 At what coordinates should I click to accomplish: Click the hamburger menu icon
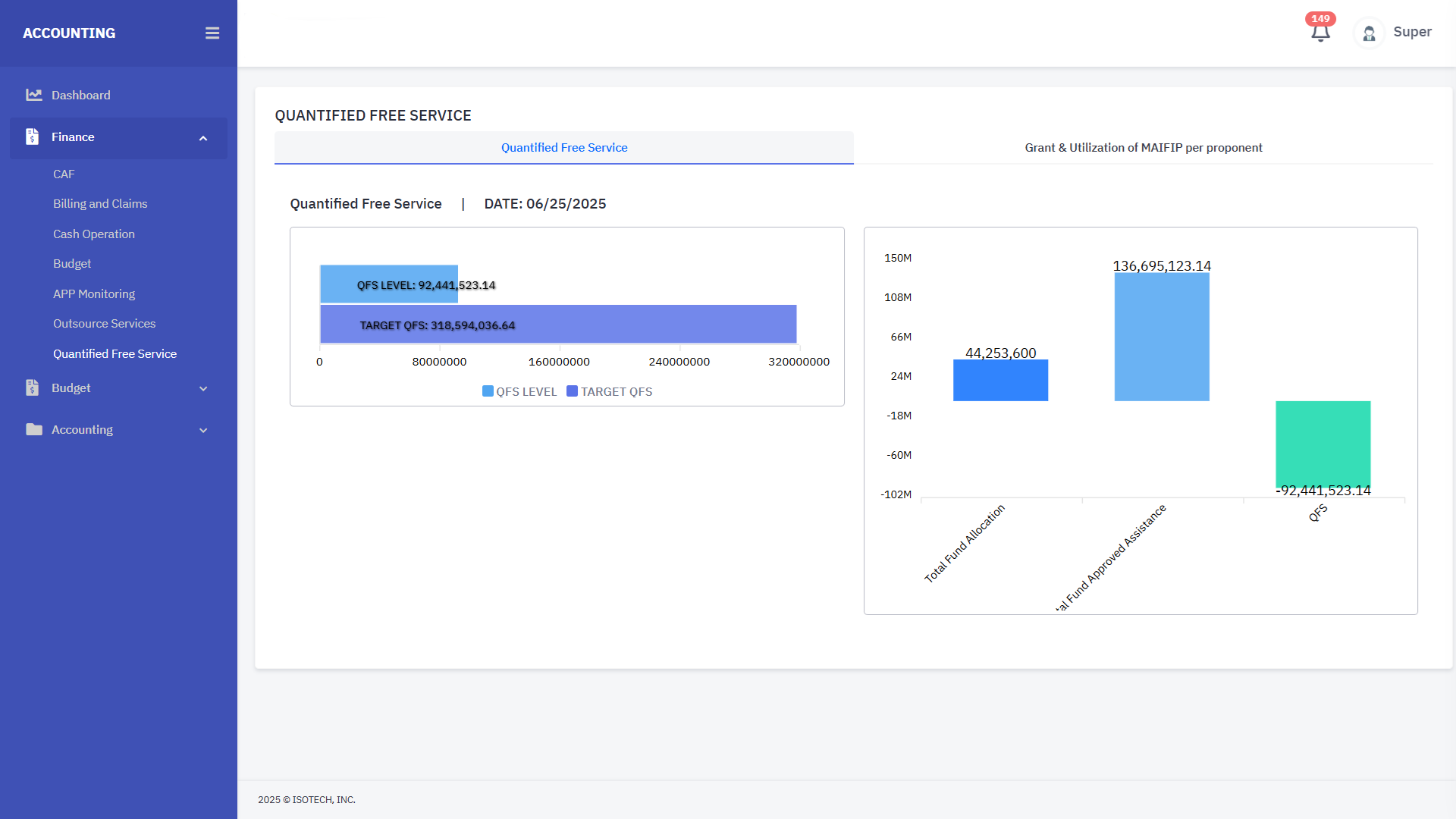tap(212, 33)
